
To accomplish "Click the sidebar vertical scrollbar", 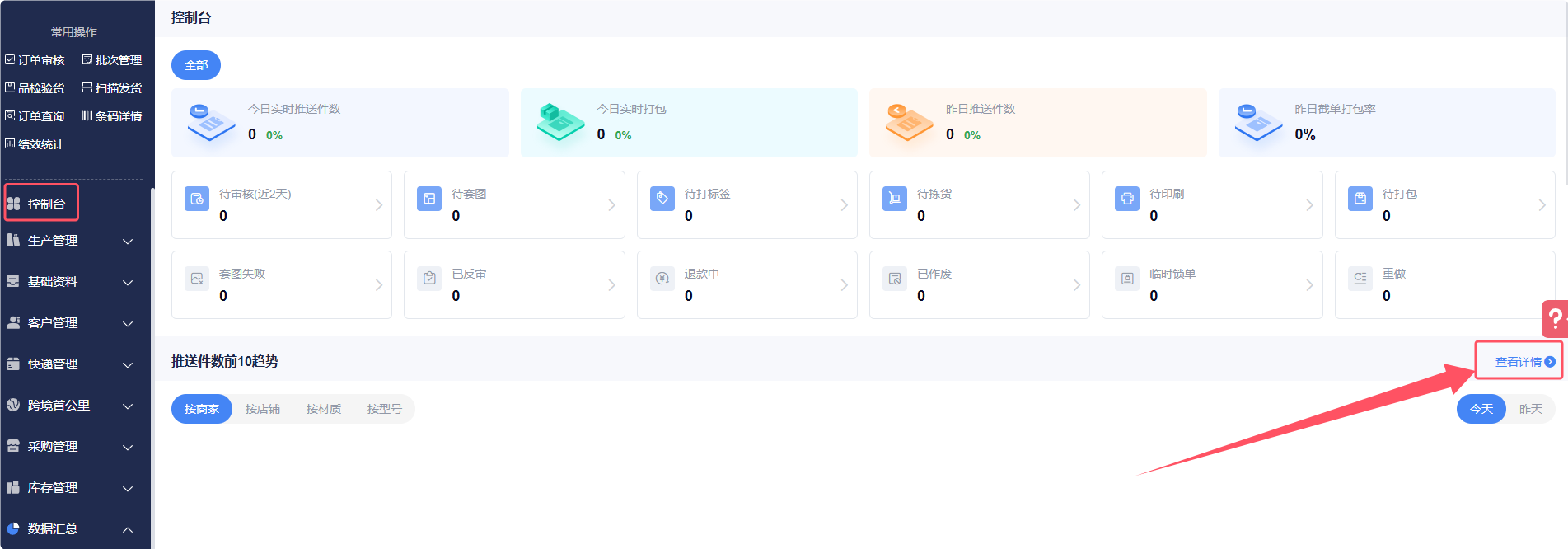I will coord(152,367).
